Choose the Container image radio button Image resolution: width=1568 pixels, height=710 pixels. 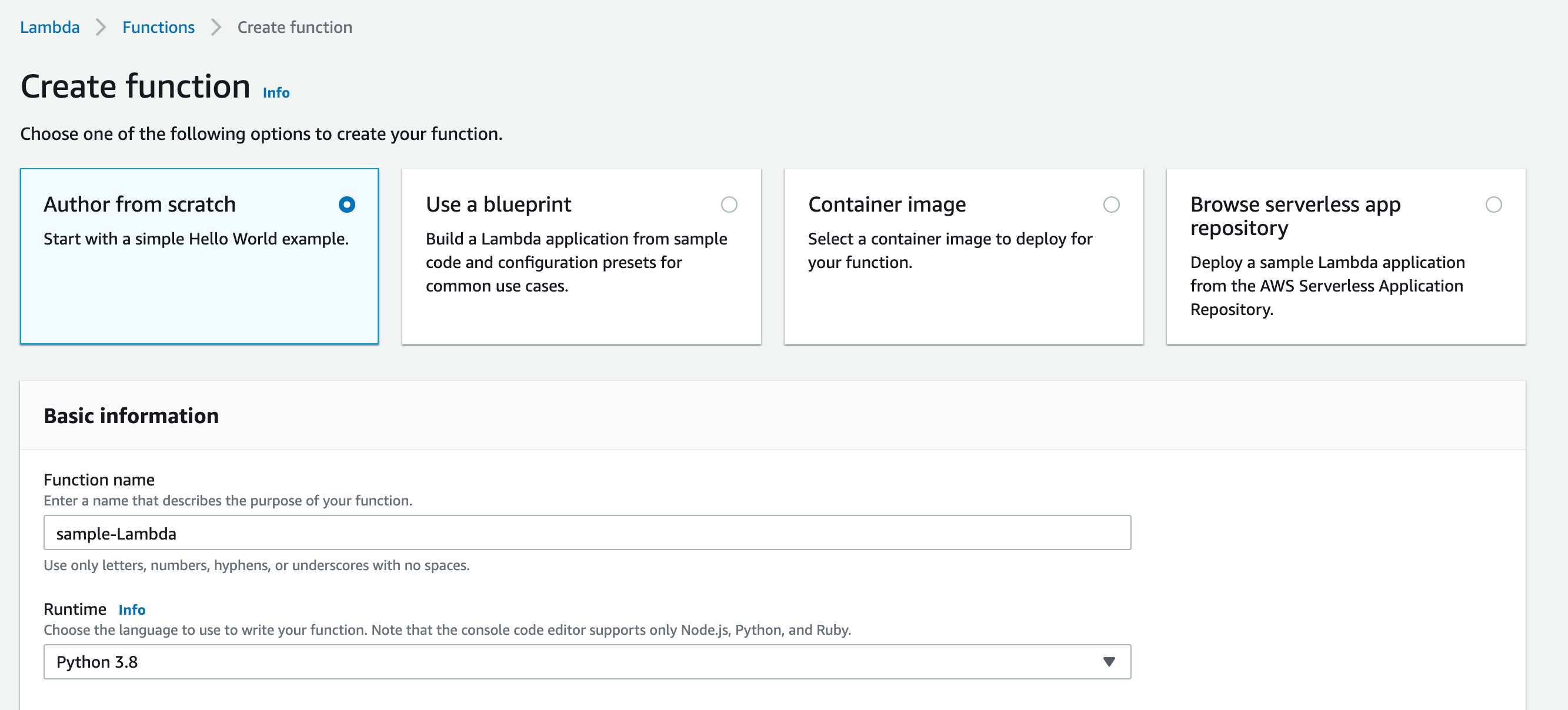1111,205
